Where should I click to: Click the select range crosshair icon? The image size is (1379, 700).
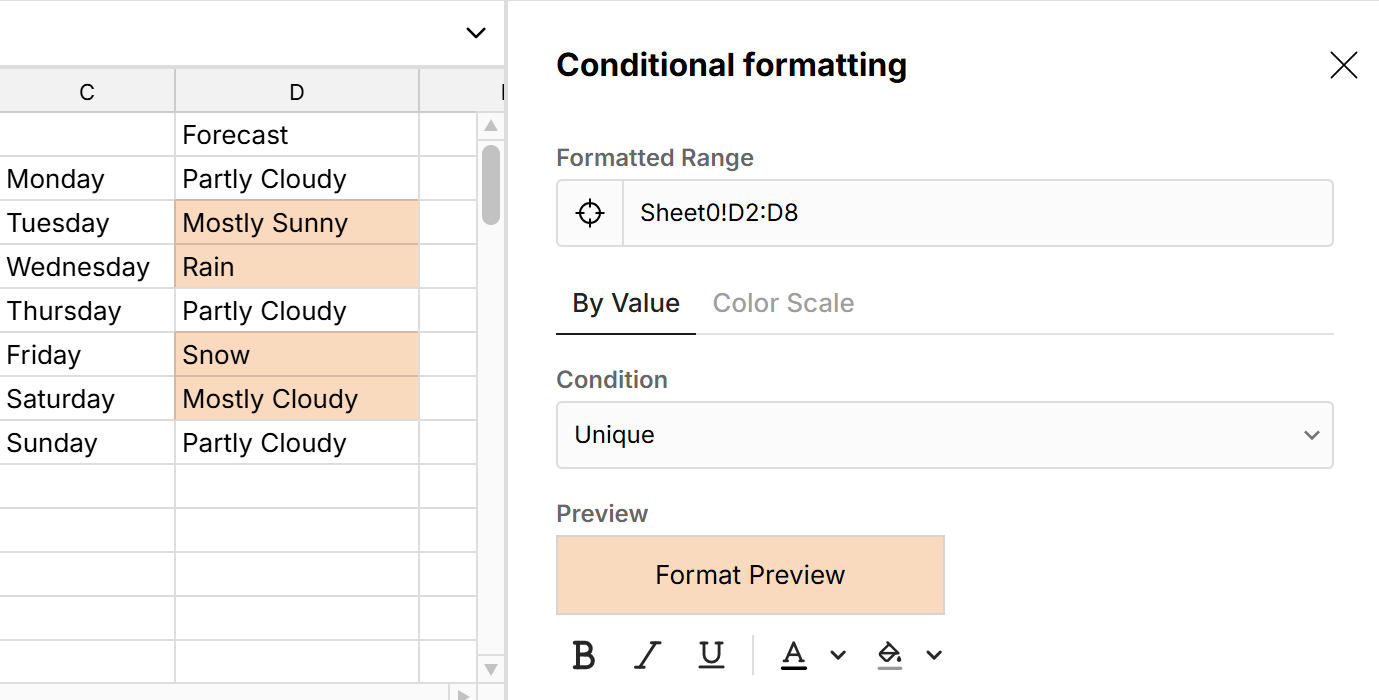tap(589, 212)
